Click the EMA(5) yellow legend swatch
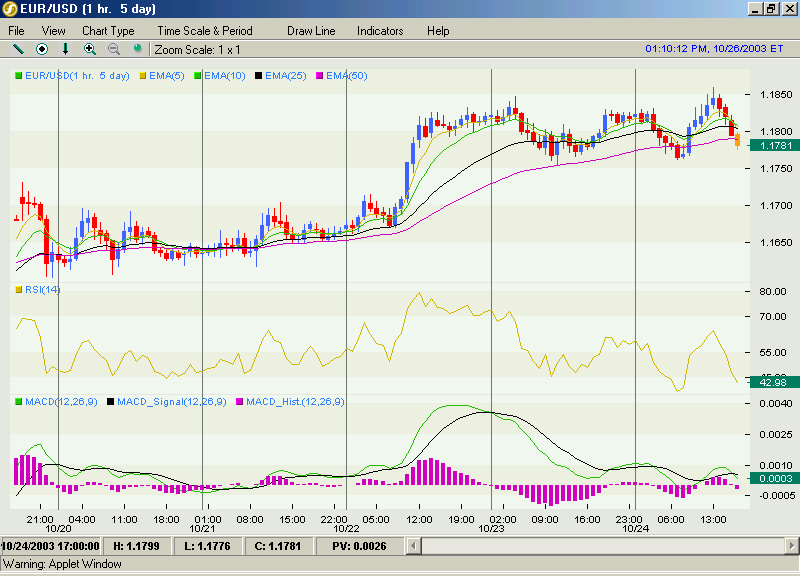Viewport: 800px width, 576px height. [x=143, y=76]
